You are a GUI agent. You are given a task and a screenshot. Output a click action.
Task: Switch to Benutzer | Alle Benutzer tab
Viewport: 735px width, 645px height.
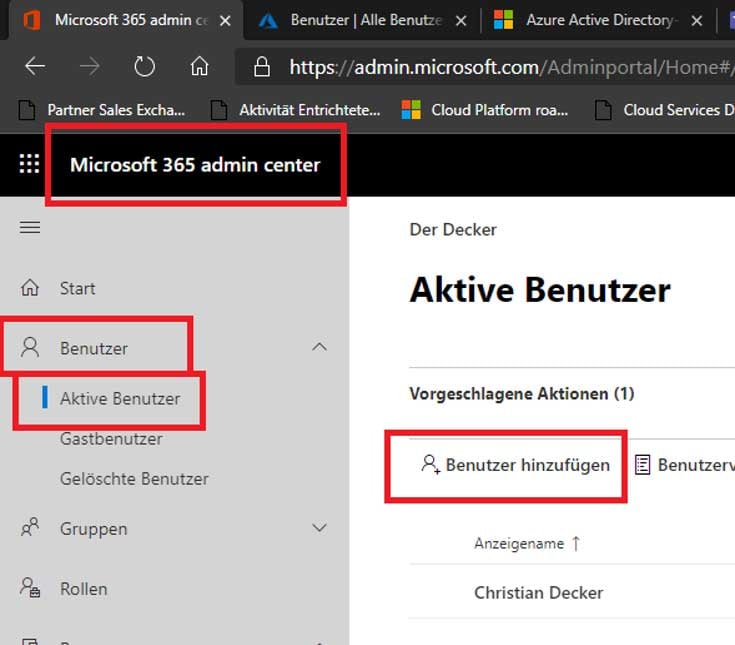[362, 21]
